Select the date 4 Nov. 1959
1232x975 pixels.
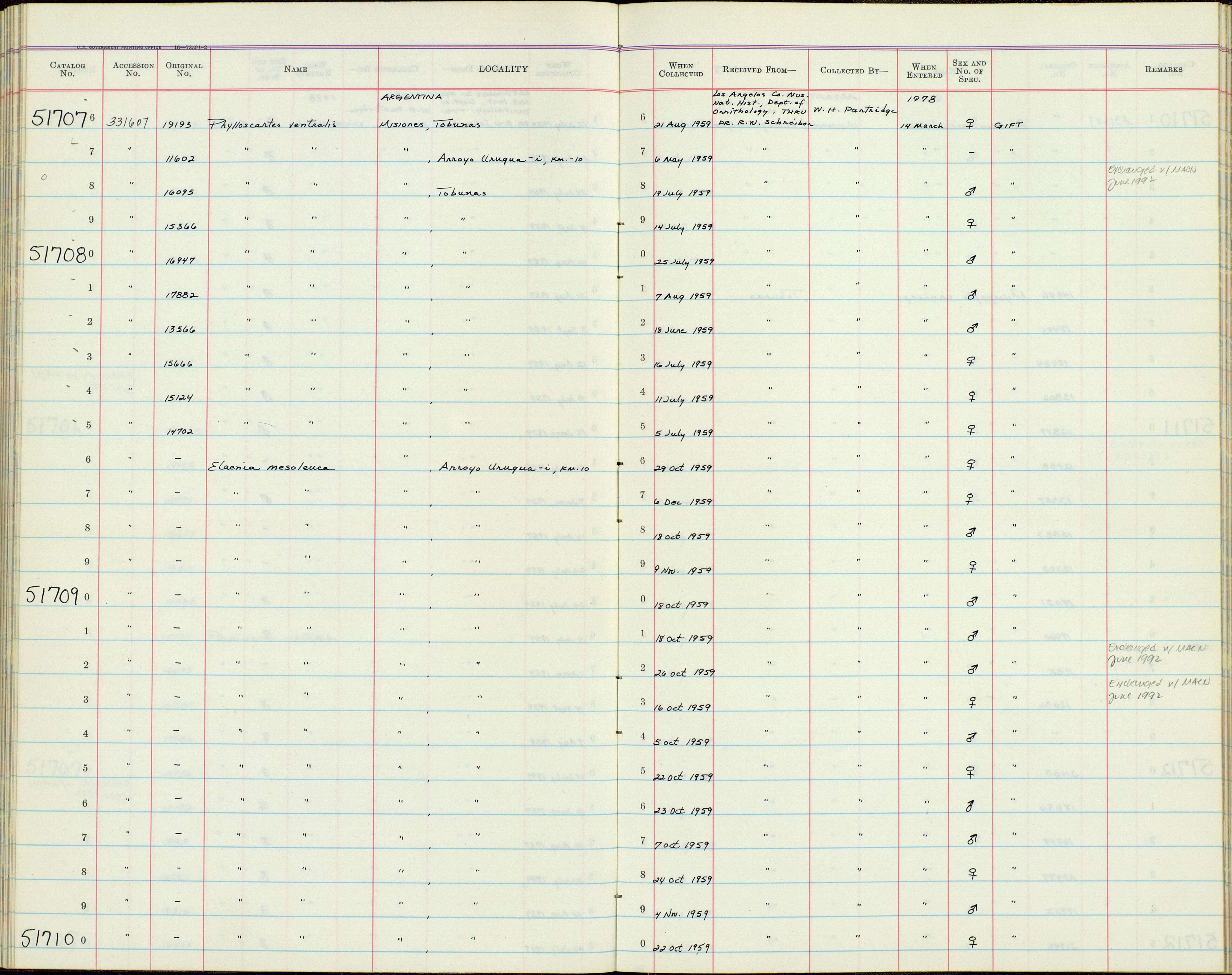click(x=682, y=914)
